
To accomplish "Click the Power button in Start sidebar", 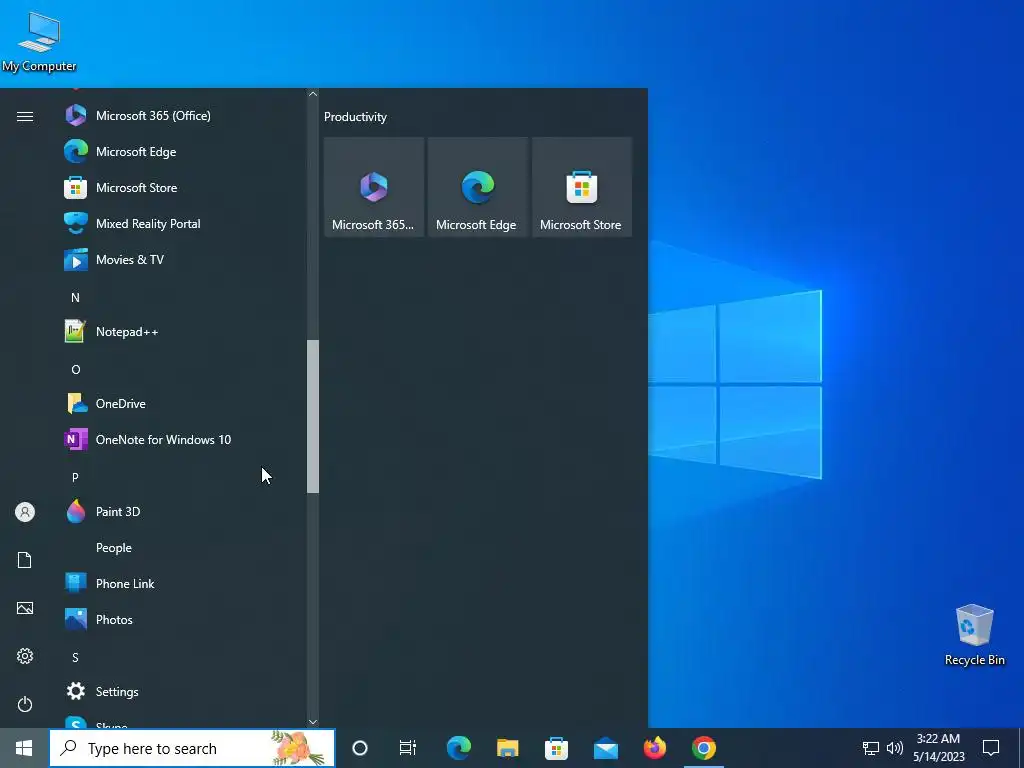I will [x=25, y=704].
